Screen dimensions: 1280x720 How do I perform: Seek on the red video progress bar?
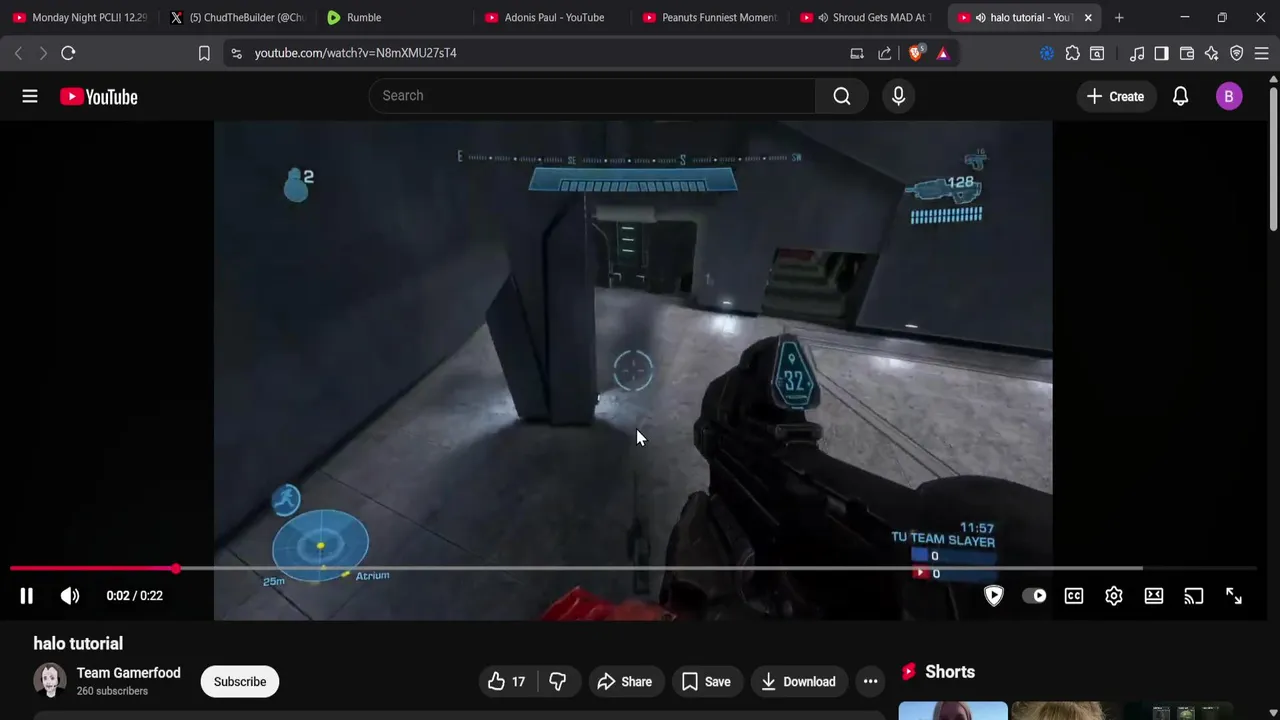93,568
